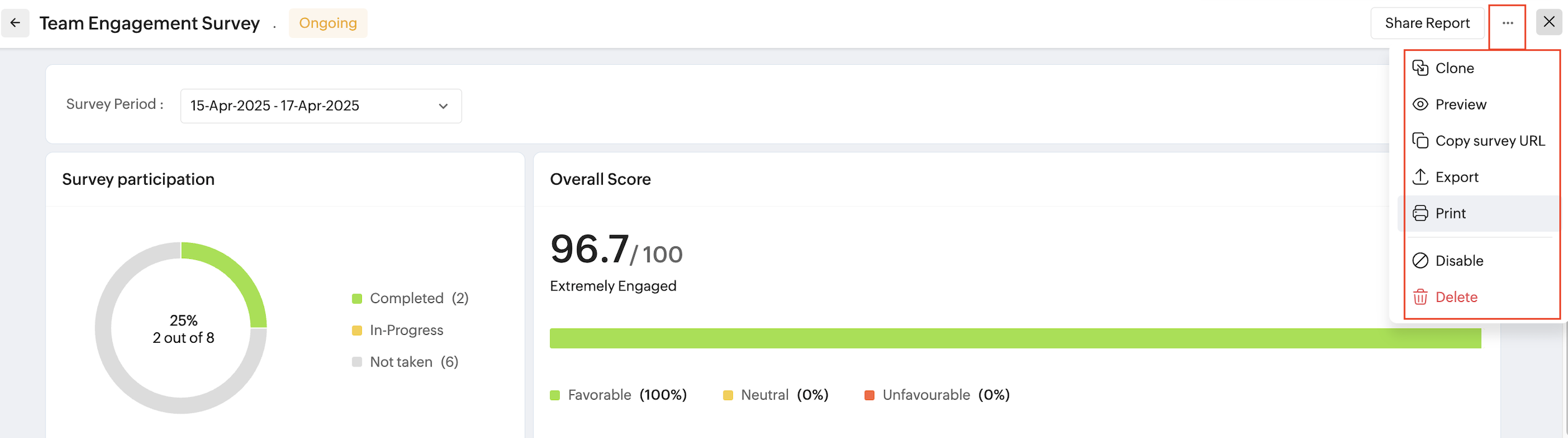Click the red Delete trash icon
The width and height of the screenshot is (1568, 438).
coord(1420,297)
